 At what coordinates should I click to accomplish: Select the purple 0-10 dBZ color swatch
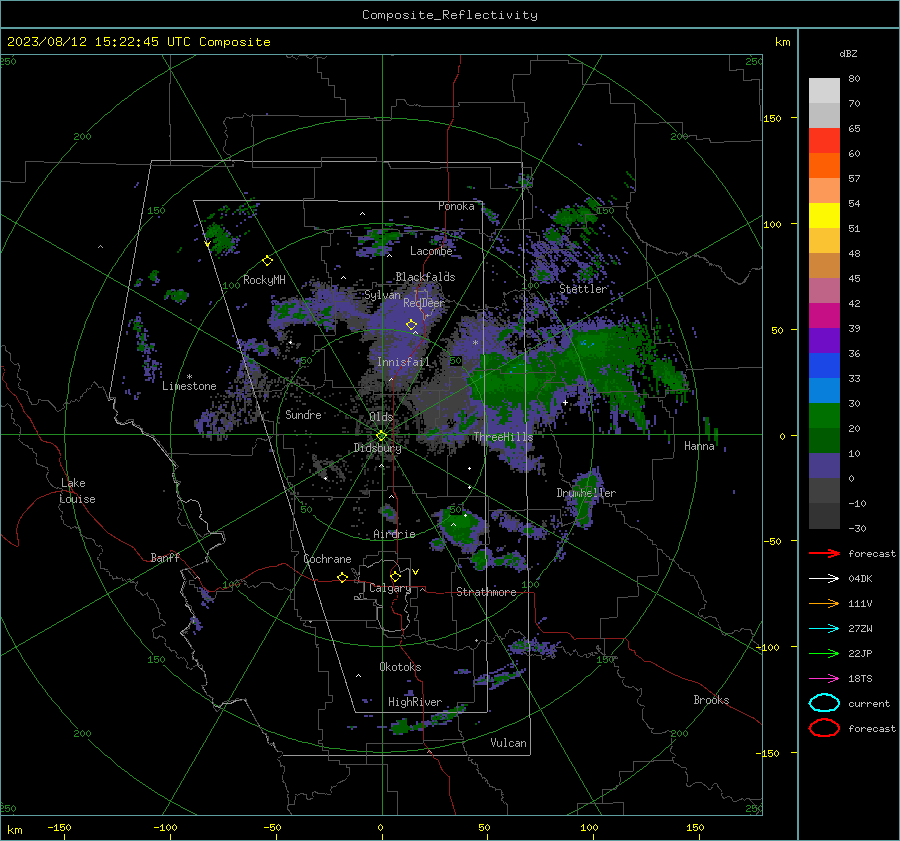click(824, 466)
